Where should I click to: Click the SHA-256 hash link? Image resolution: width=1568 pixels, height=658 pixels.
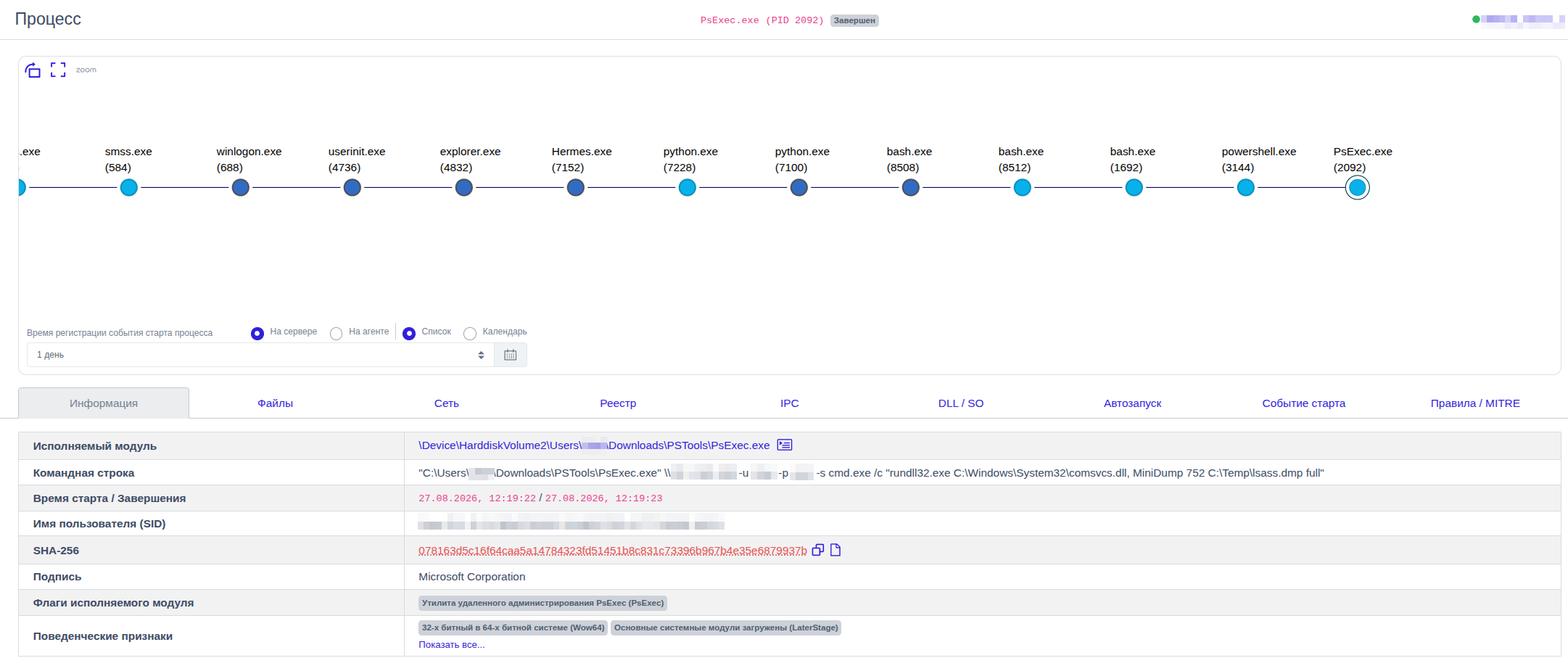coord(613,551)
